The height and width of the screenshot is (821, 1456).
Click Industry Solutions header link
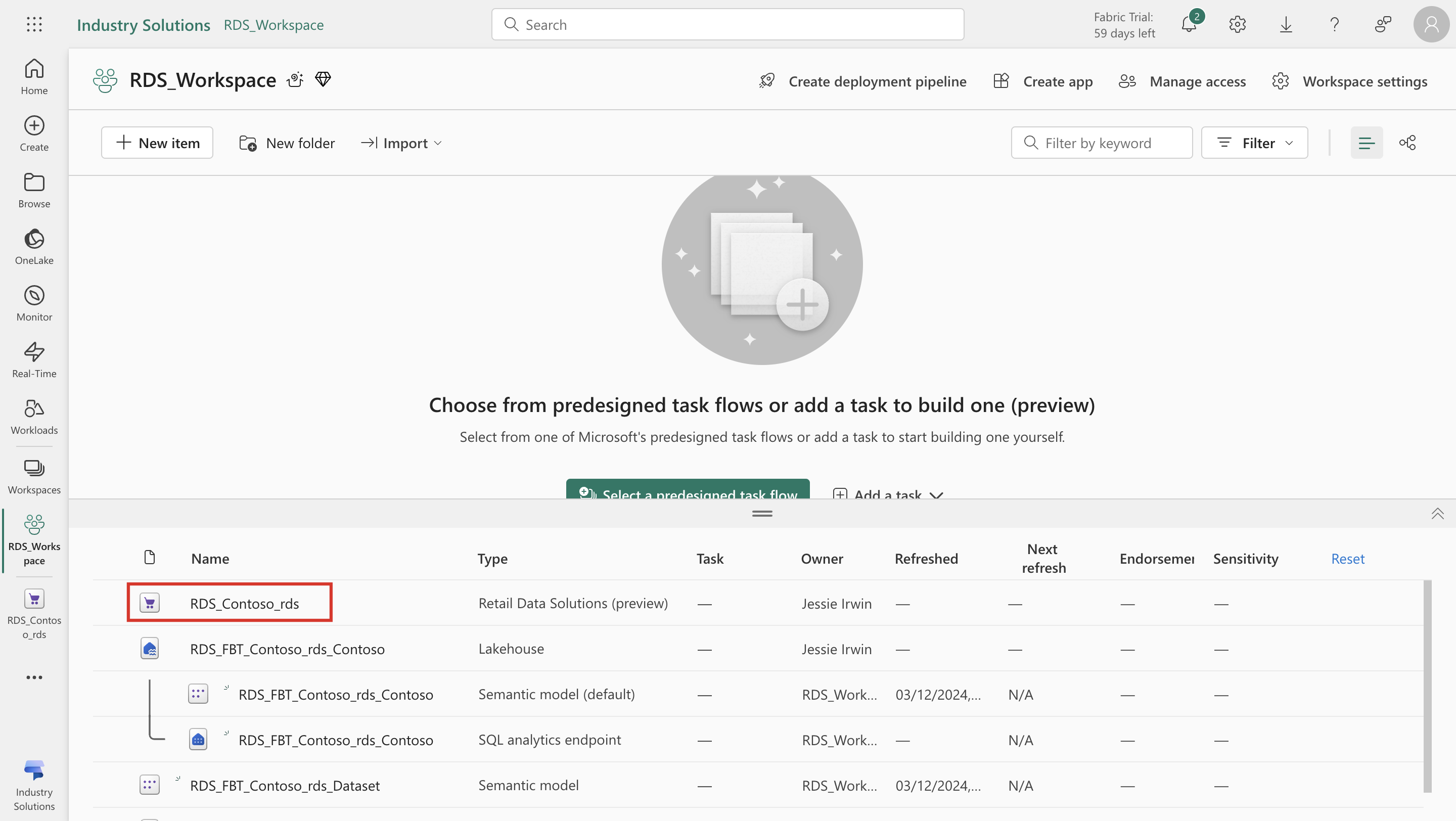coord(143,25)
